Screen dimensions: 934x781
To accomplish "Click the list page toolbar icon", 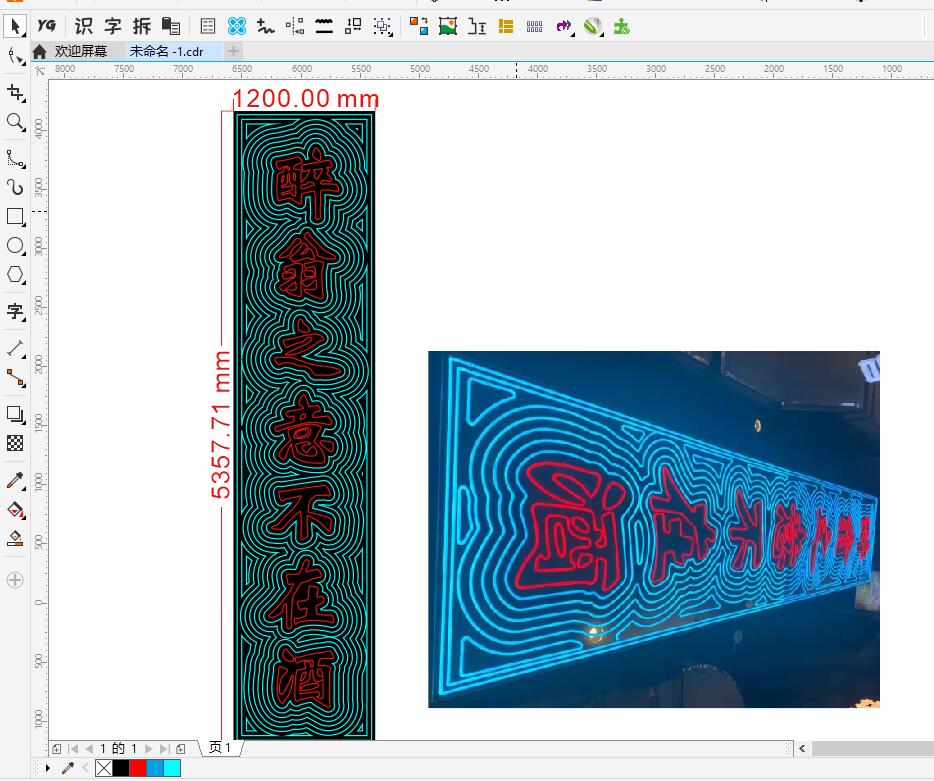I will [207, 26].
